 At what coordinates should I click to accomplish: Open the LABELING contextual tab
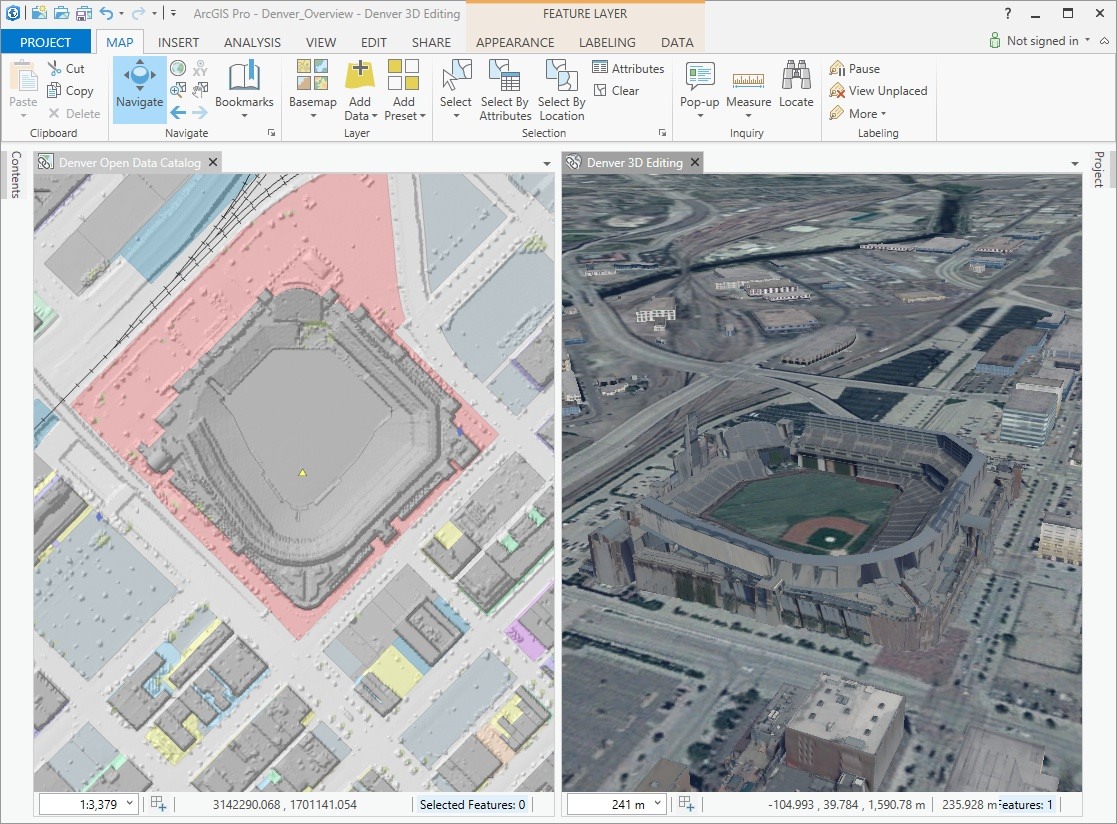(607, 42)
